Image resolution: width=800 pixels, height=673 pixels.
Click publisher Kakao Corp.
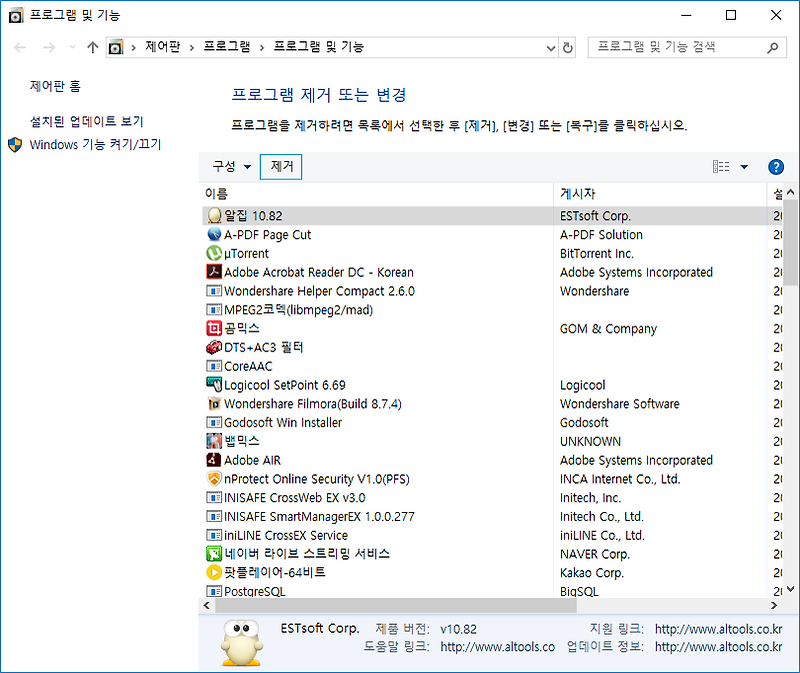point(592,573)
